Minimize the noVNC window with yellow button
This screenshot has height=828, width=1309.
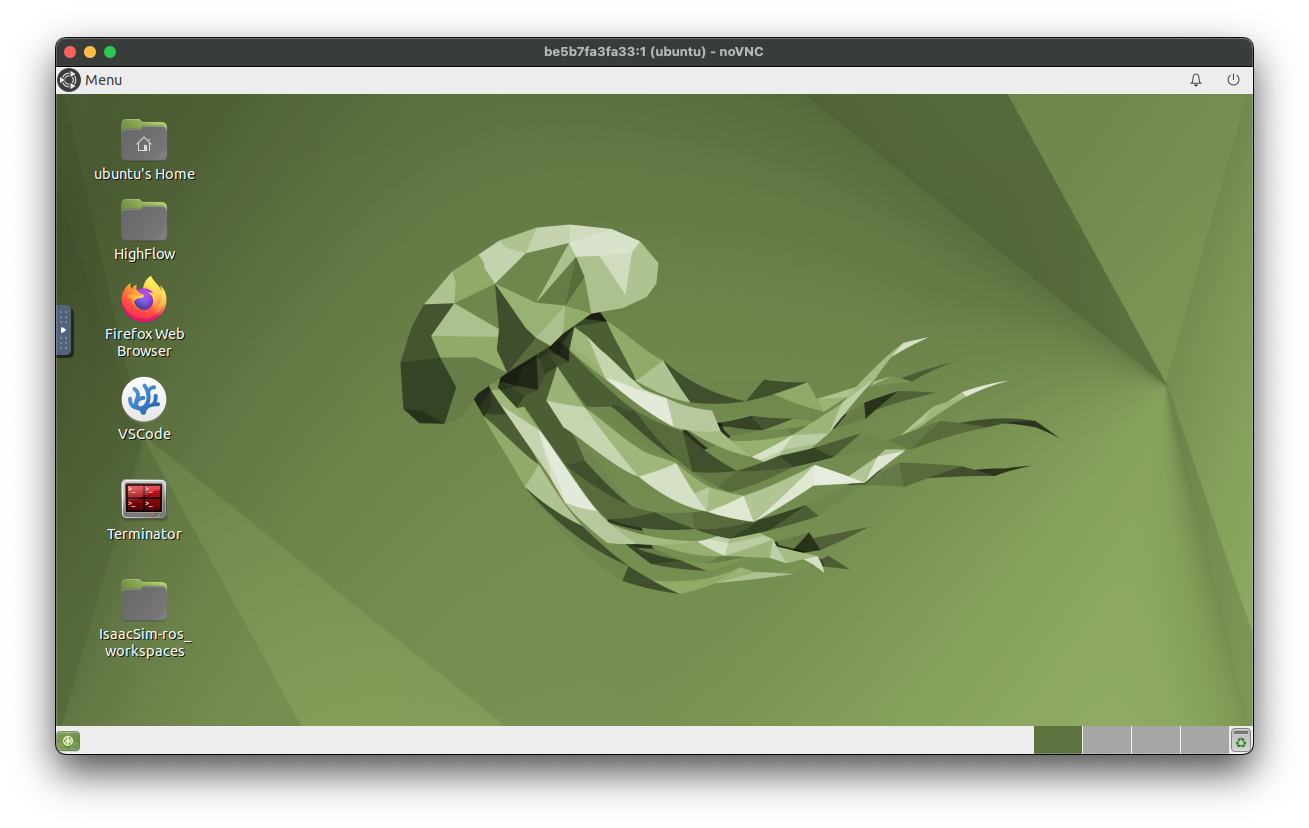point(90,52)
